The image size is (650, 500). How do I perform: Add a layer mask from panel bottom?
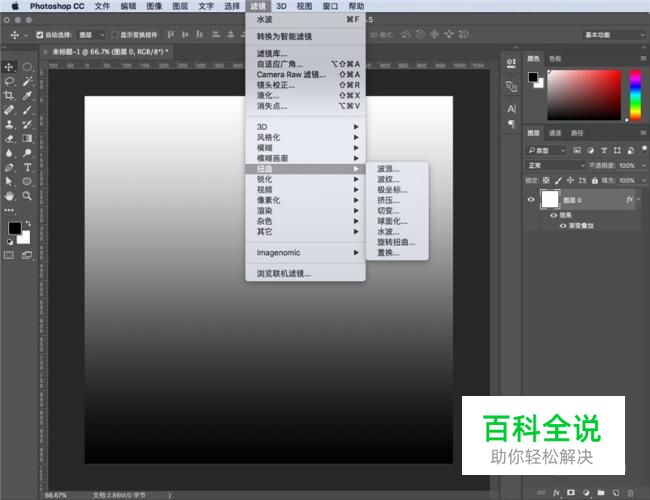(x=571, y=493)
